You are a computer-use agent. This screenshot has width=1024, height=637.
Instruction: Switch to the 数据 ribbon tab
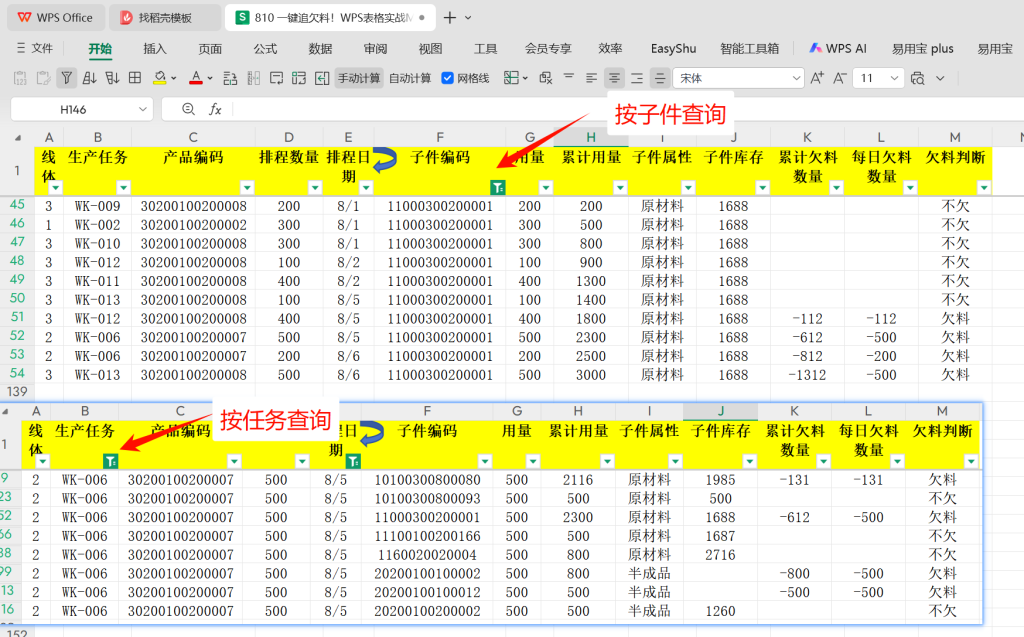[x=320, y=48]
